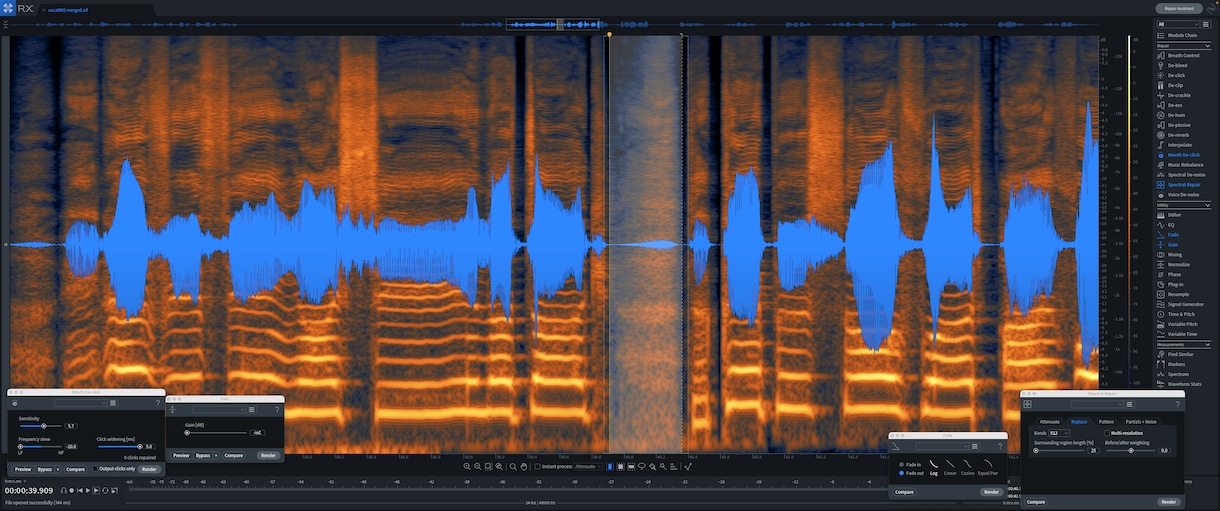Viewport: 1220px width, 511px height.
Task: Open the Gain window preset dropdown
Action: click(x=219, y=410)
